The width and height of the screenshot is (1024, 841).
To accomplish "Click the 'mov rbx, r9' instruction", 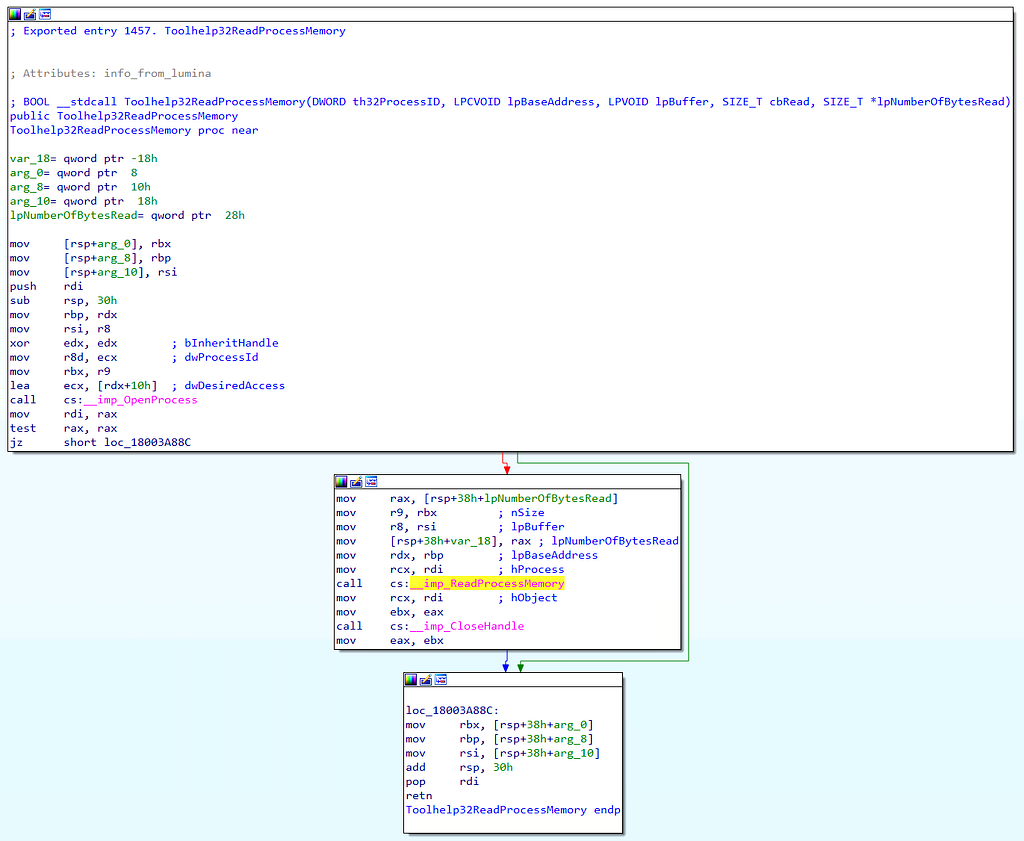I will [60, 372].
